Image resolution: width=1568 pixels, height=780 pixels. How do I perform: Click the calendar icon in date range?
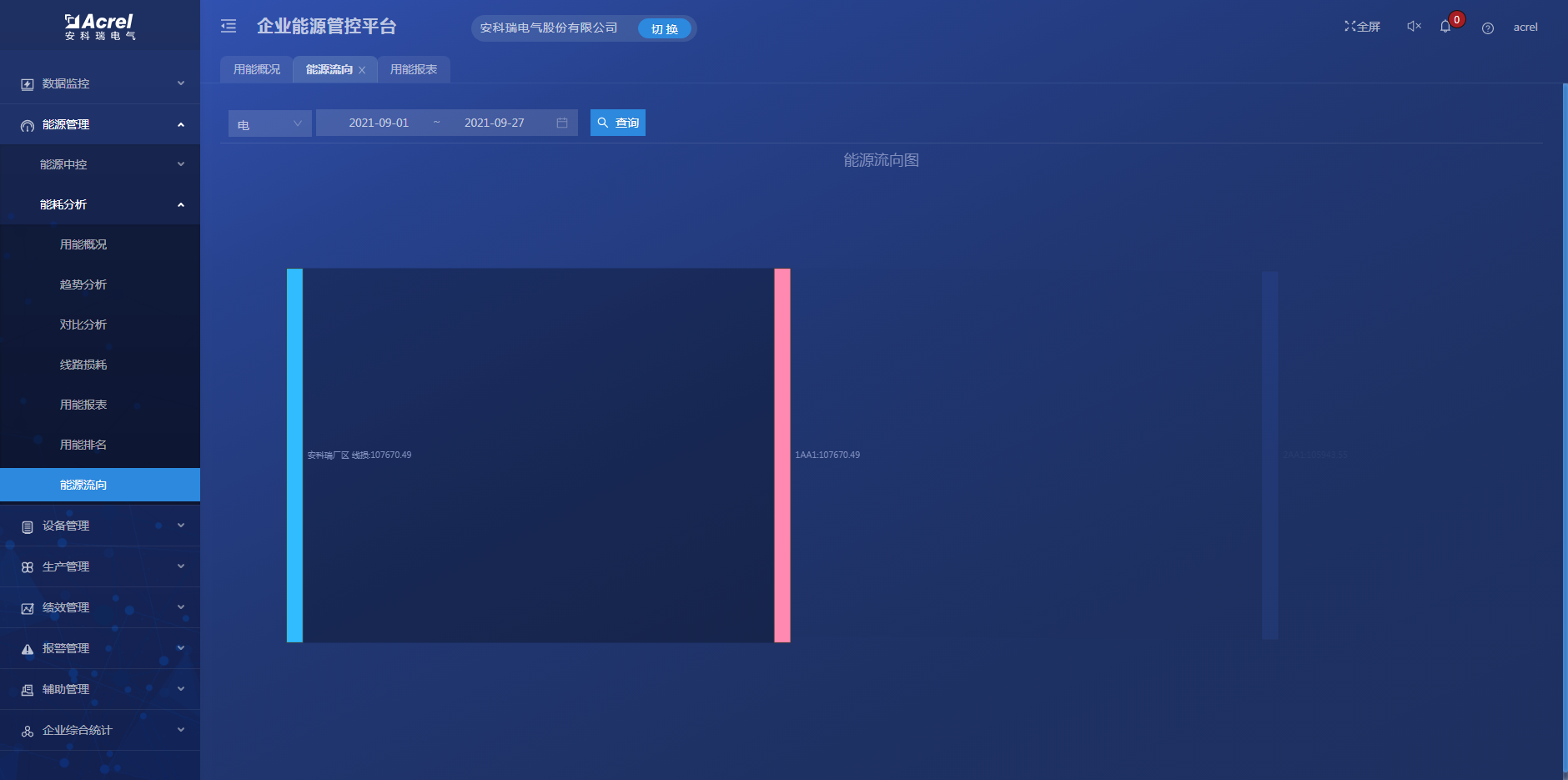coord(562,123)
